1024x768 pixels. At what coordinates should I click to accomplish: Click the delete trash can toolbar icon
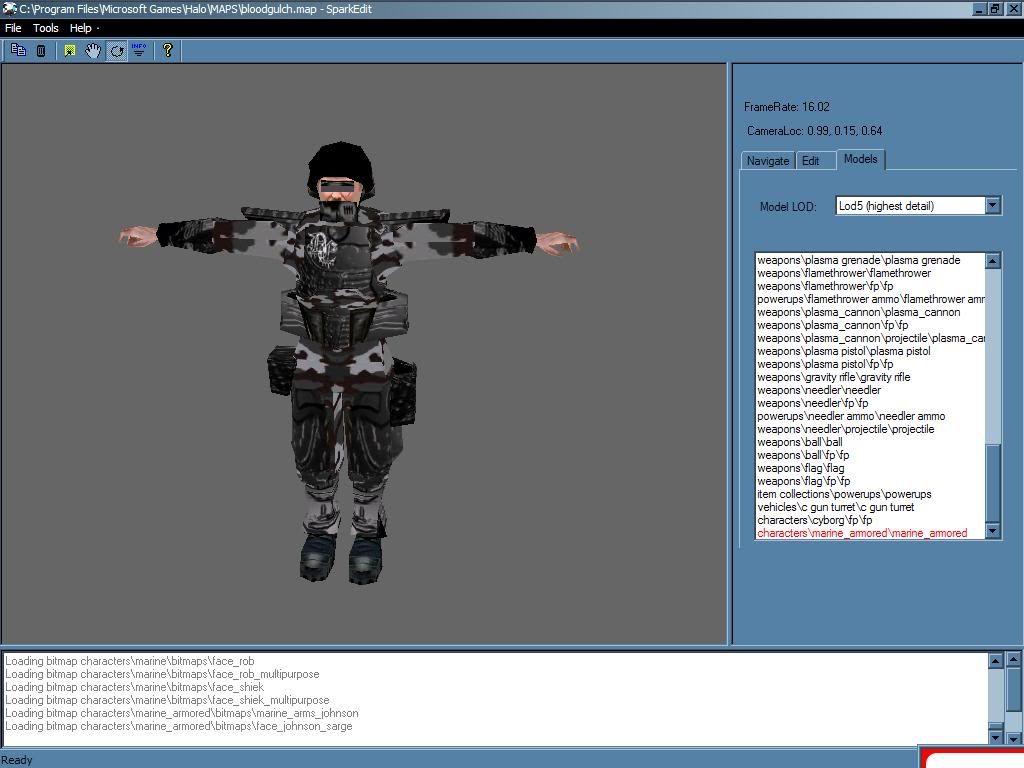coord(41,50)
